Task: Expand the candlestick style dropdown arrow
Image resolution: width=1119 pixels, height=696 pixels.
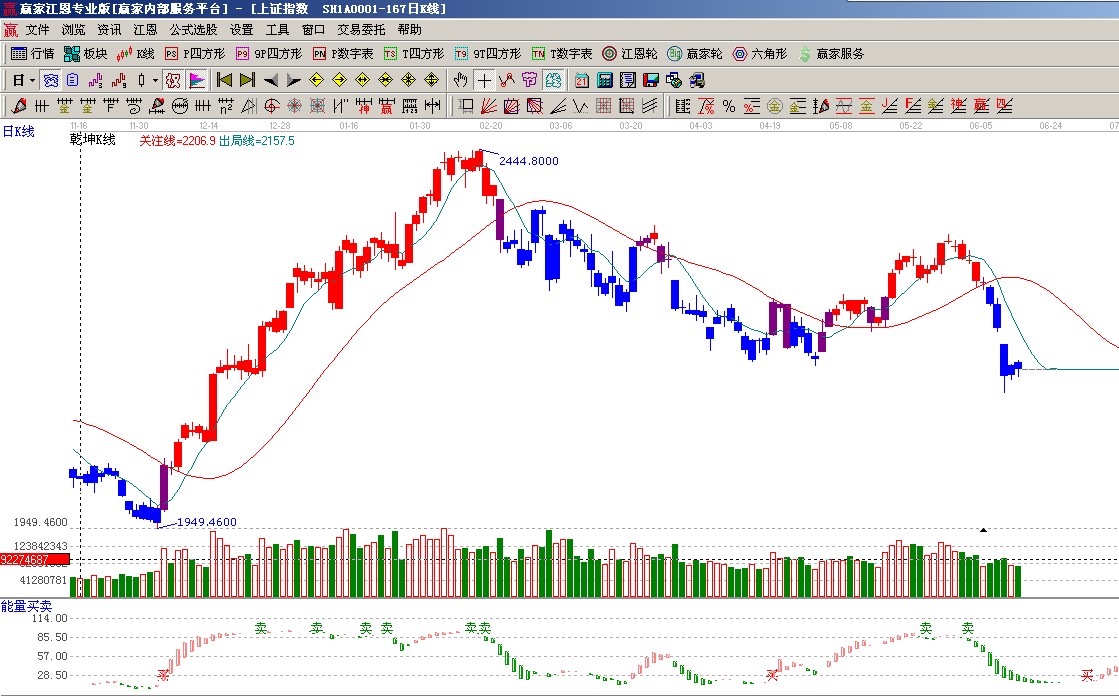Action: click(x=155, y=80)
